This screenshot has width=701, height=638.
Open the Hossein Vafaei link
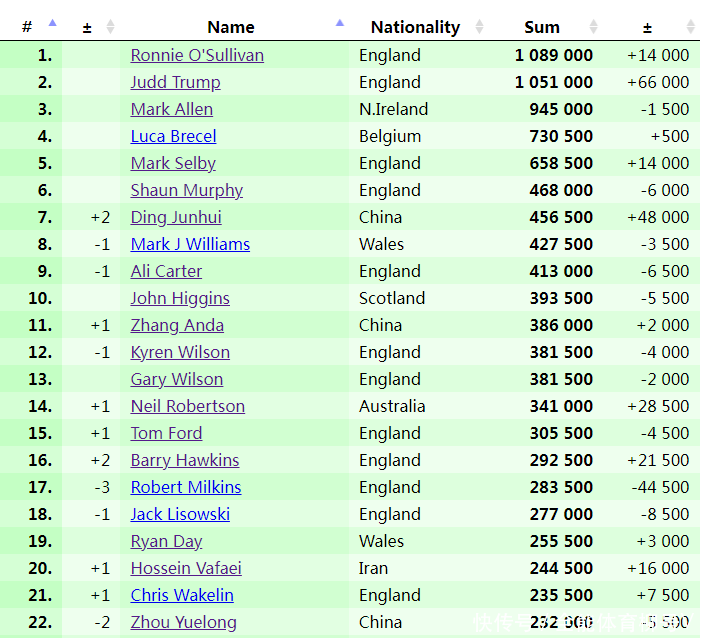tap(186, 568)
